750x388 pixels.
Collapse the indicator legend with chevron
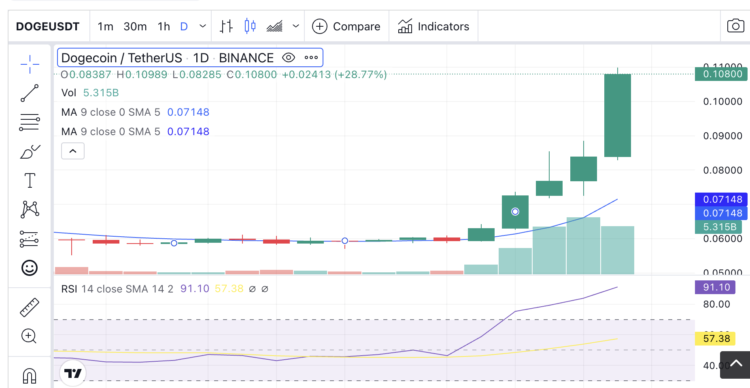pyautogui.click(x=73, y=151)
